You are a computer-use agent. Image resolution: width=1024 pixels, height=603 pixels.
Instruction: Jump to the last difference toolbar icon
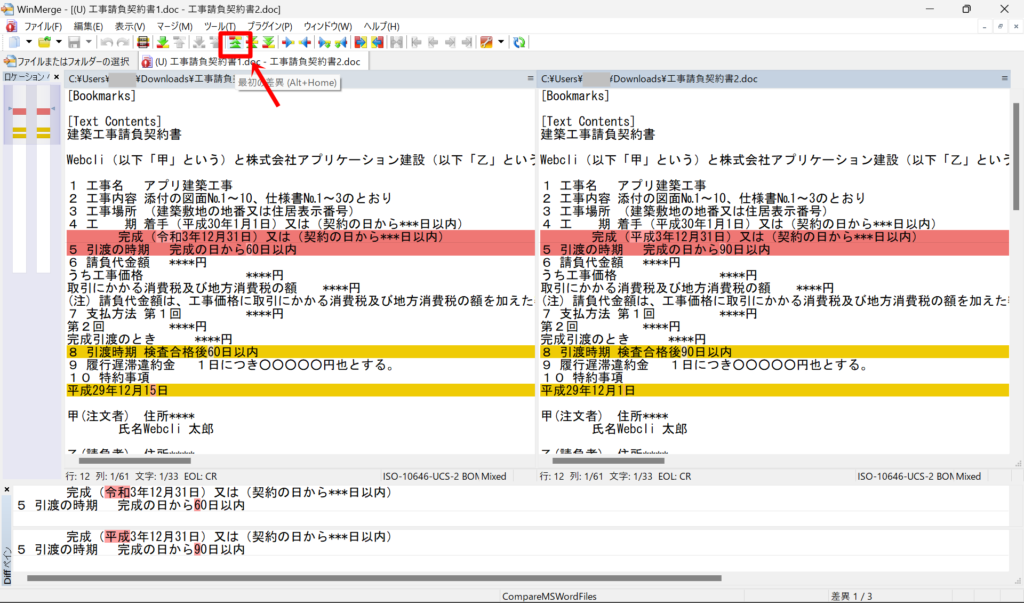pyautogui.click(x=267, y=42)
